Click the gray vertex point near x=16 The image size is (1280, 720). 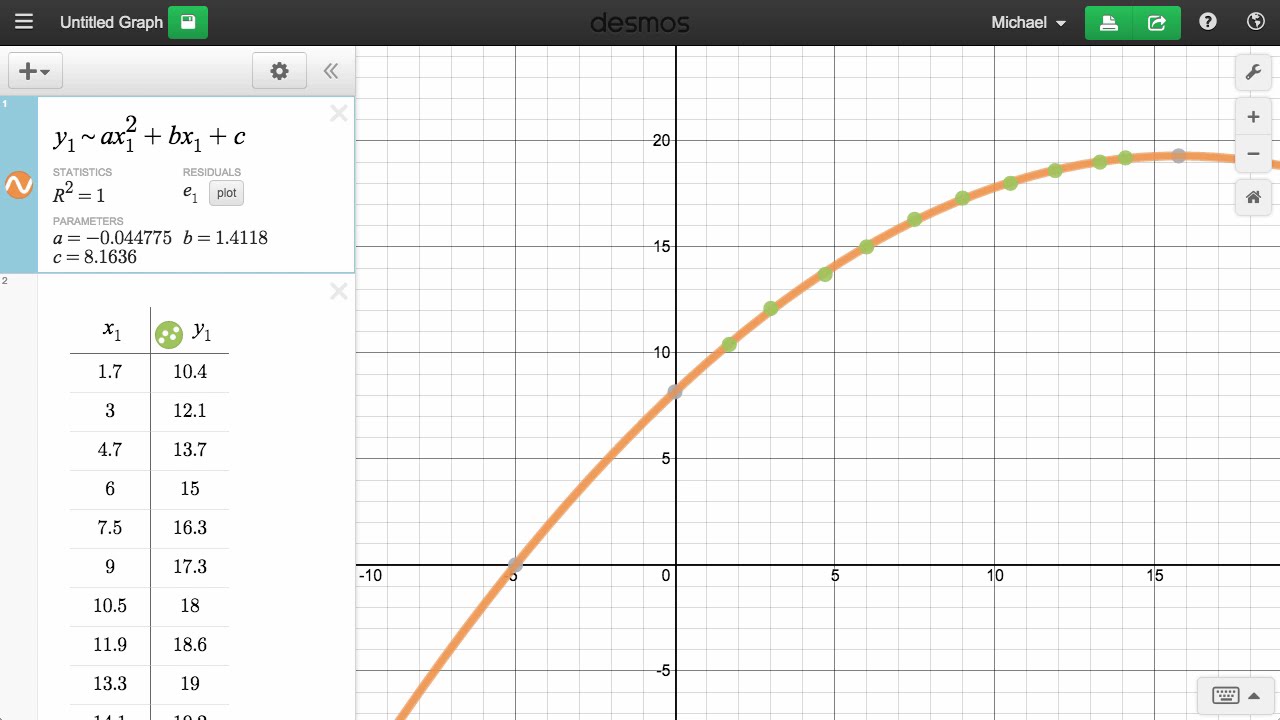click(x=1179, y=156)
